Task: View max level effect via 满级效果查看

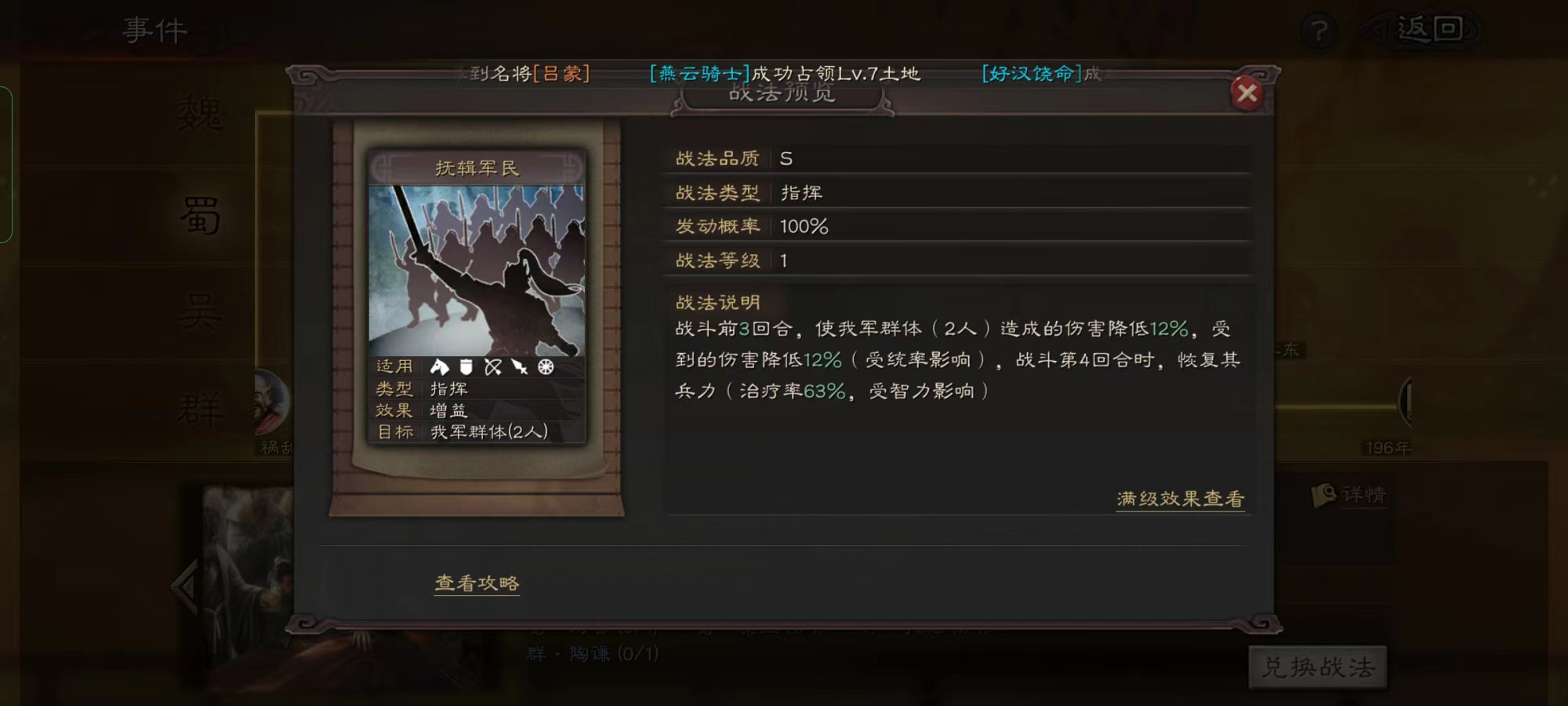Action: click(1180, 499)
